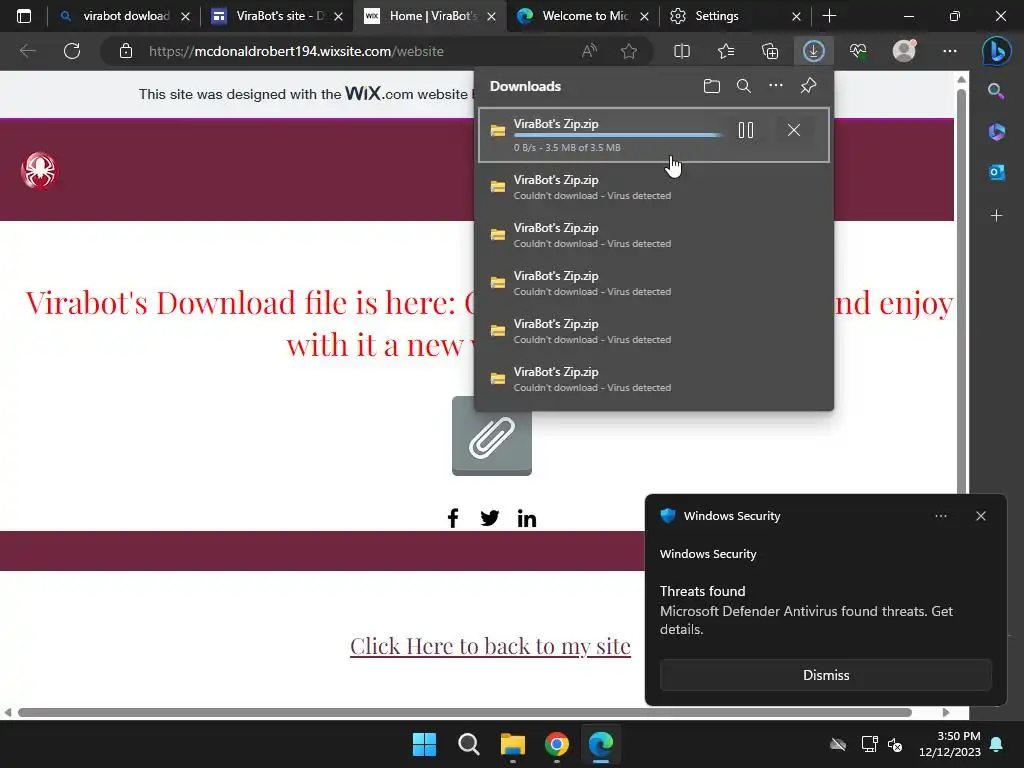Click the address bar URL

click(x=296, y=51)
